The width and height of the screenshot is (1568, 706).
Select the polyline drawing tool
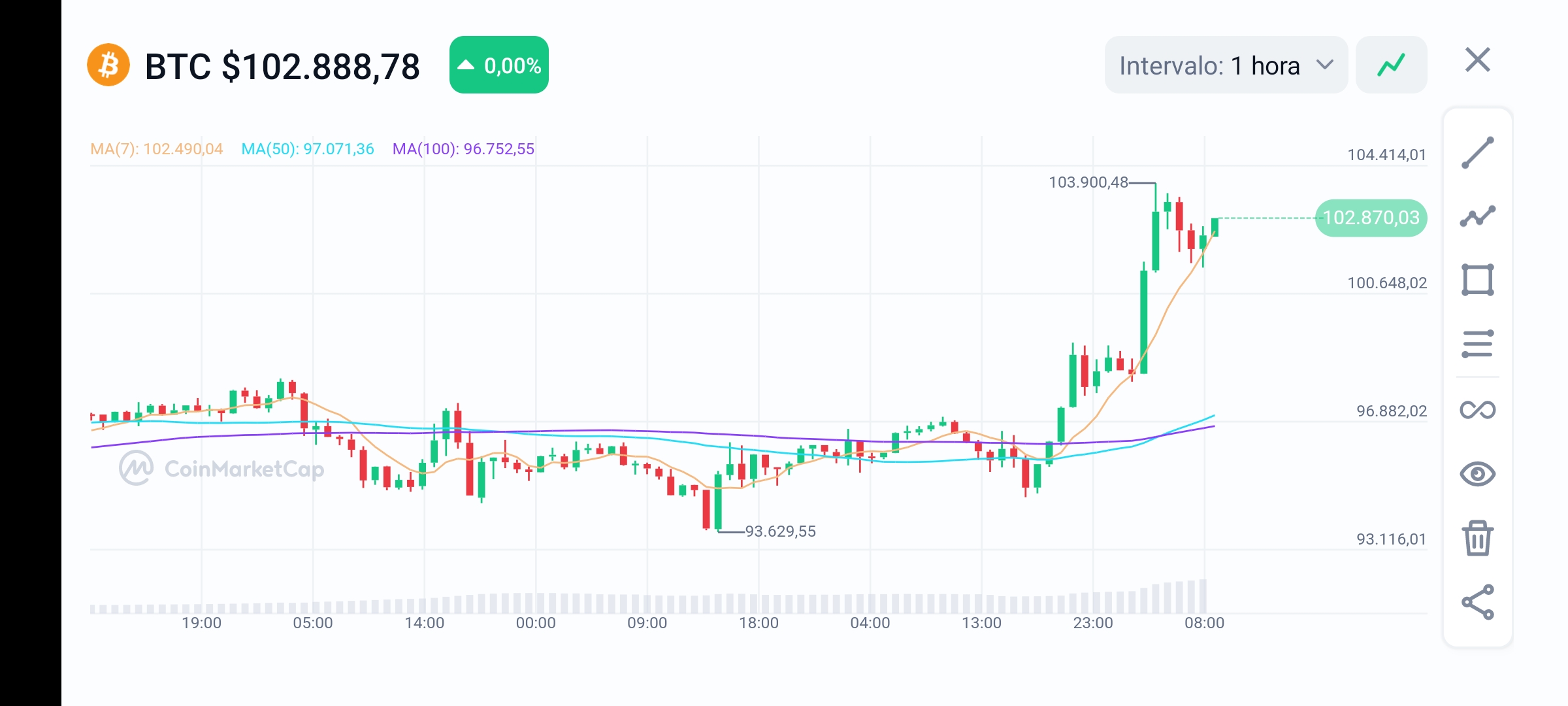[x=1478, y=216]
